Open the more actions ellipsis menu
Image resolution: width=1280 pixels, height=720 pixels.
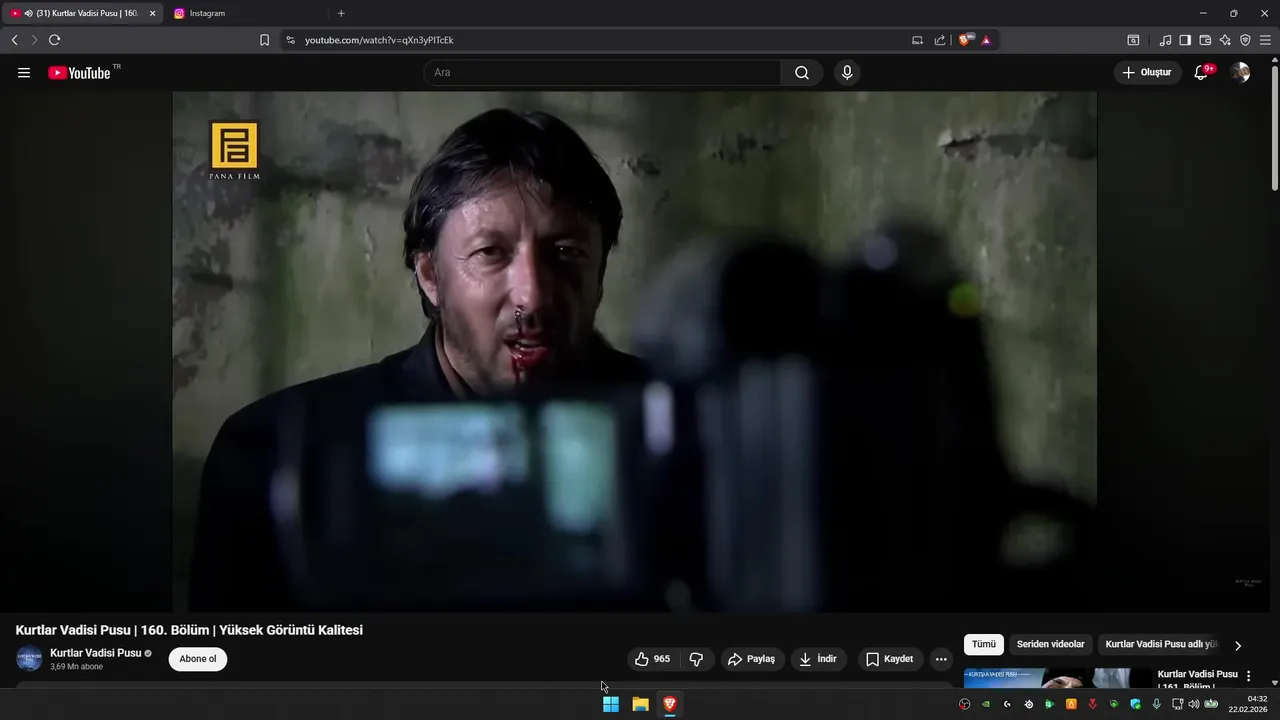(x=941, y=659)
